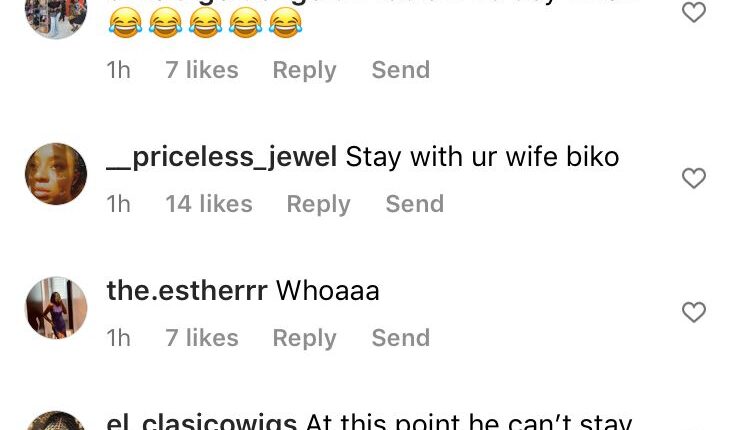Open the.estherrr username profile link
750x430 pixels.
coord(187,290)
